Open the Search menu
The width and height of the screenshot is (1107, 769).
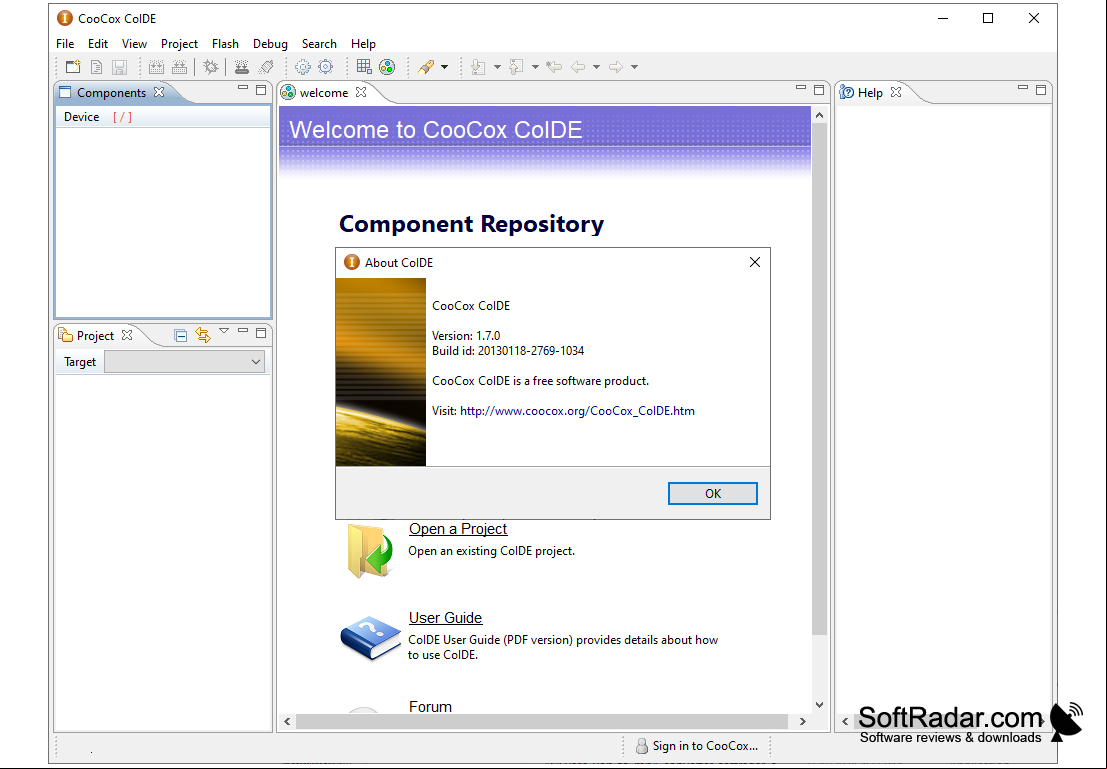point(319,44)
